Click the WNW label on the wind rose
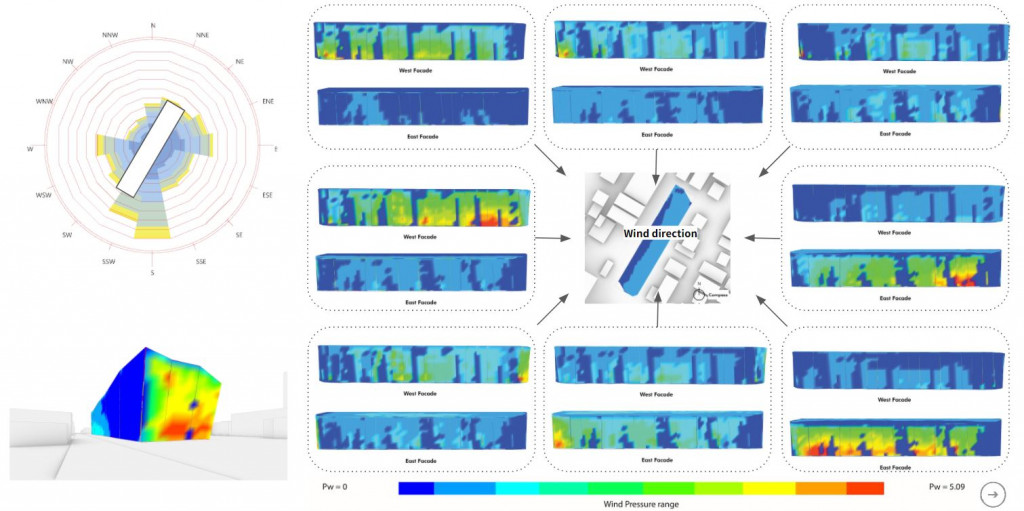Image resolution: width=1024 pixels, height=511 pixels. tap(44, 102)
